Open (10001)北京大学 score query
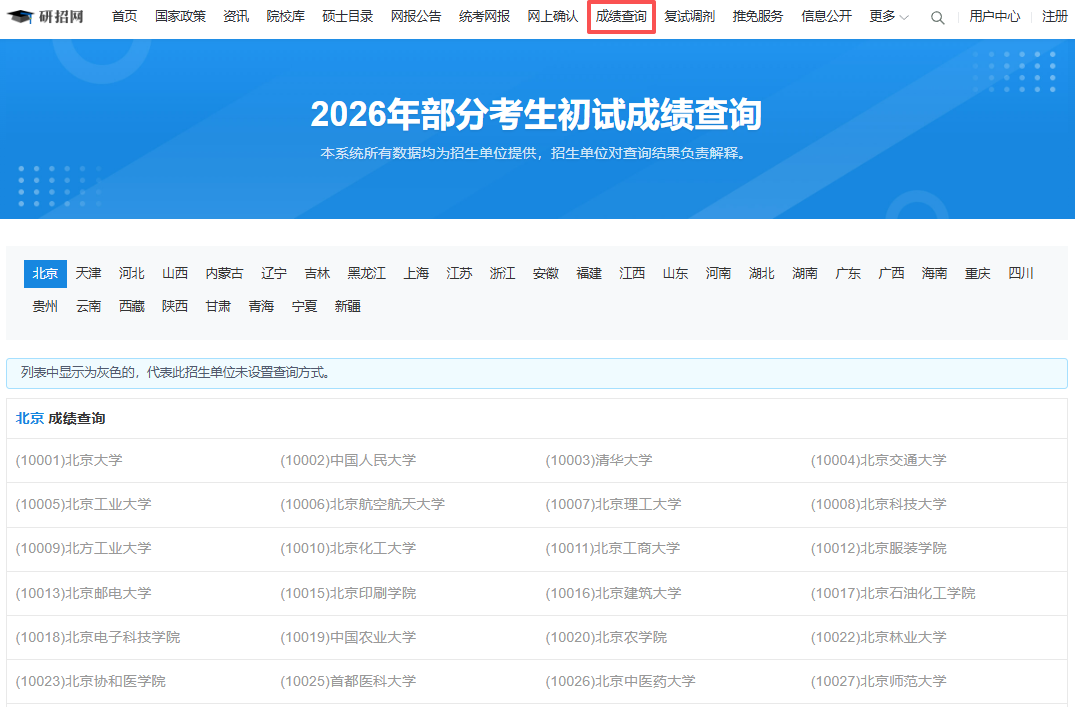 tap(69, 461)
